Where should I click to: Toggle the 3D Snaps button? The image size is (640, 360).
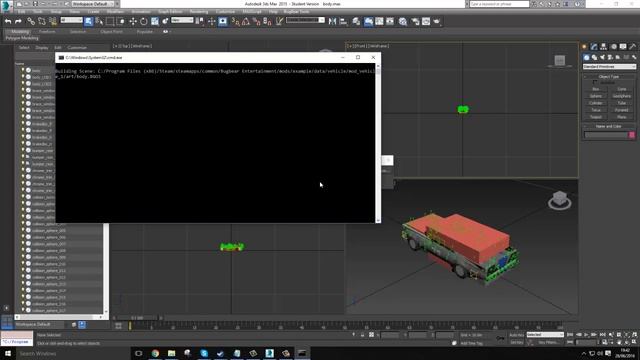[x=236, y=21]
